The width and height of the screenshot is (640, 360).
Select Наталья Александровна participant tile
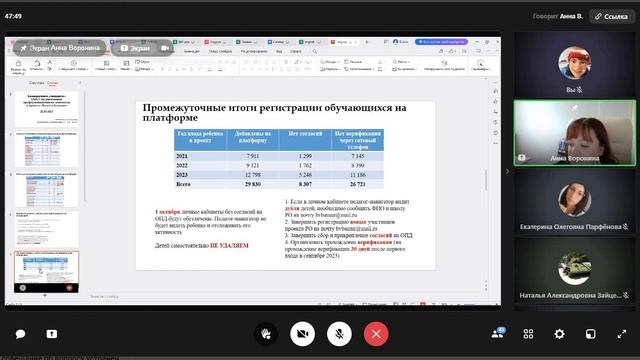click(x=574, y=270)
